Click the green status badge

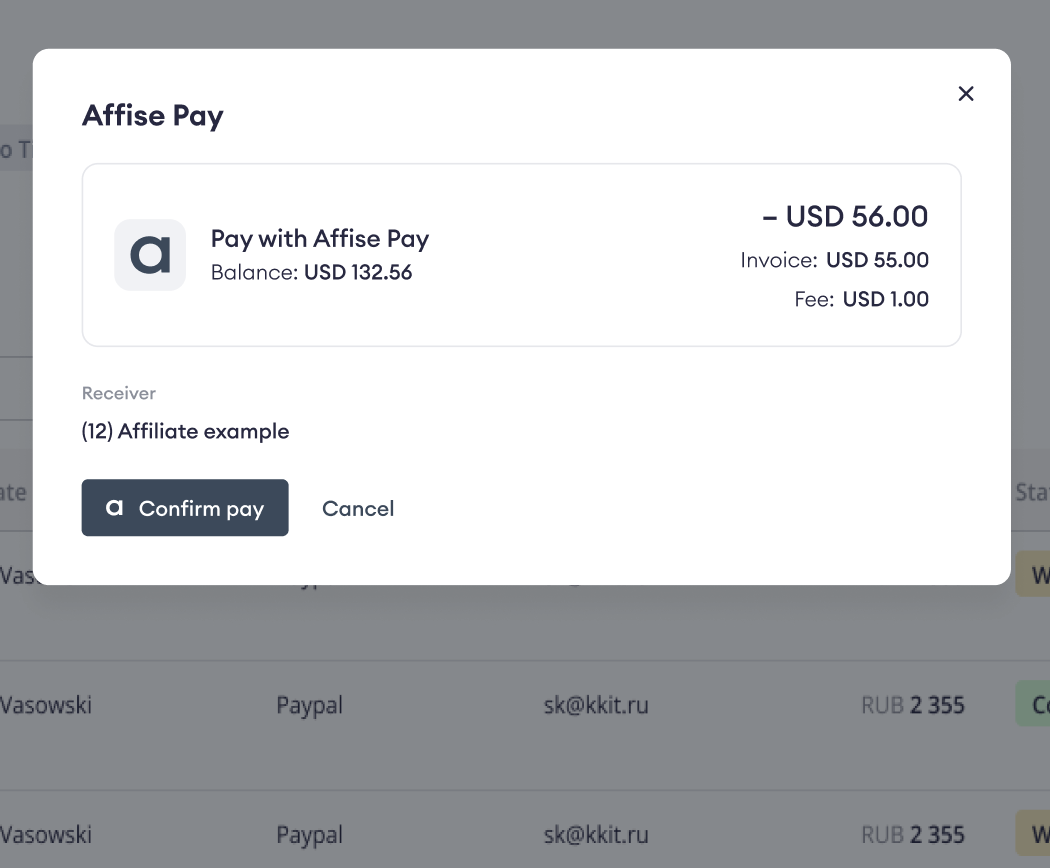point(1034,705)
